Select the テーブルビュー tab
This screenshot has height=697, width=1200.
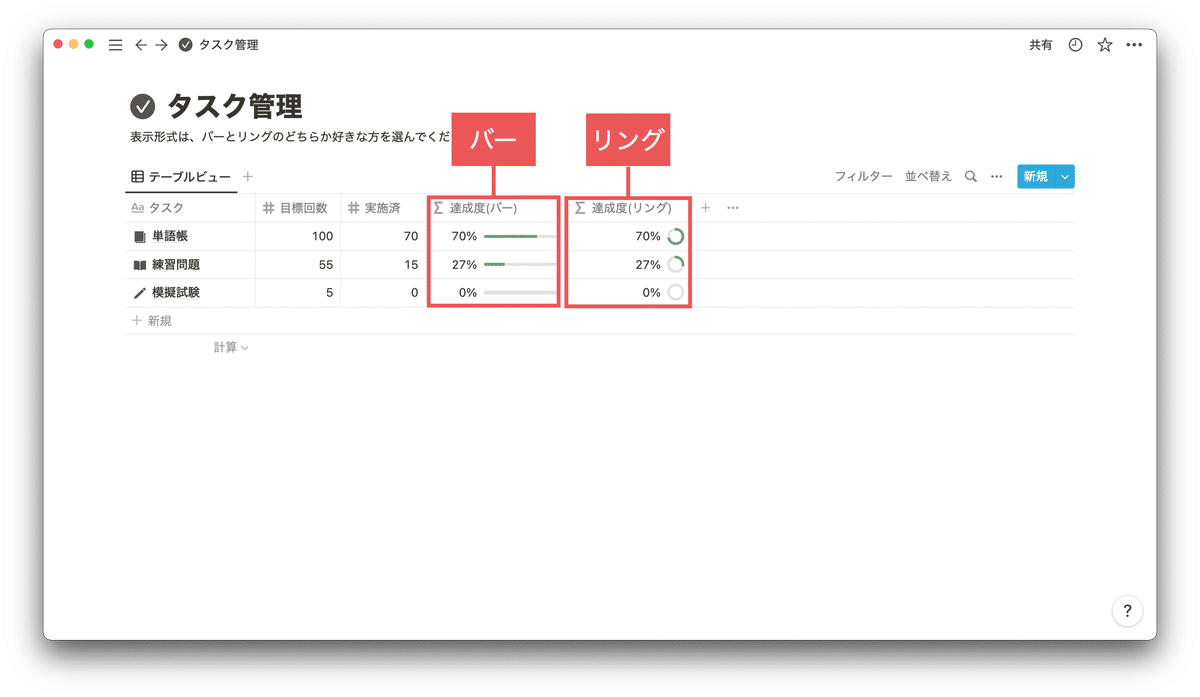click(181, 176)
